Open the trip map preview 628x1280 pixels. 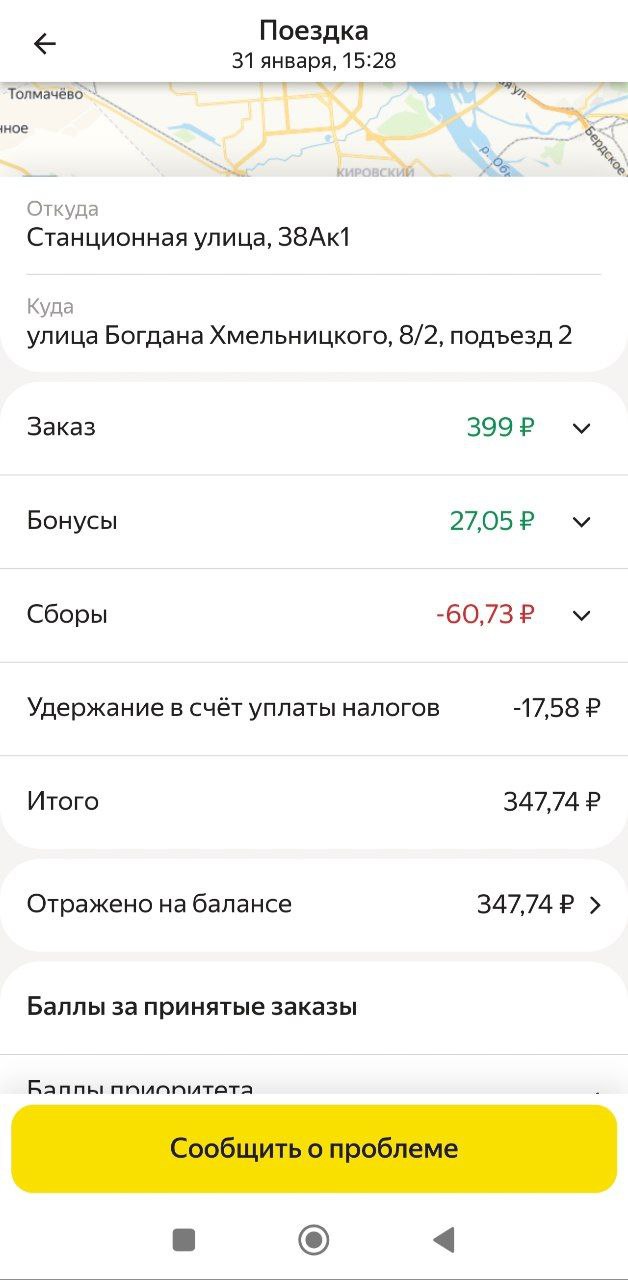click(314, 130)
